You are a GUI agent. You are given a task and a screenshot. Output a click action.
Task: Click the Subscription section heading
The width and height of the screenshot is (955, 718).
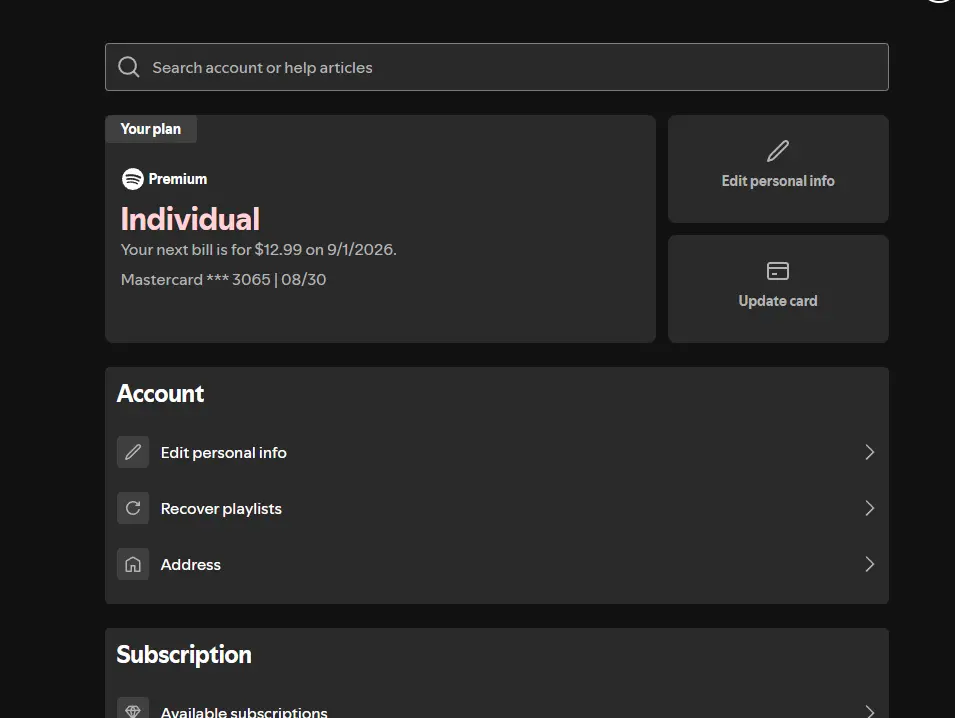click(x=184, y=655)
